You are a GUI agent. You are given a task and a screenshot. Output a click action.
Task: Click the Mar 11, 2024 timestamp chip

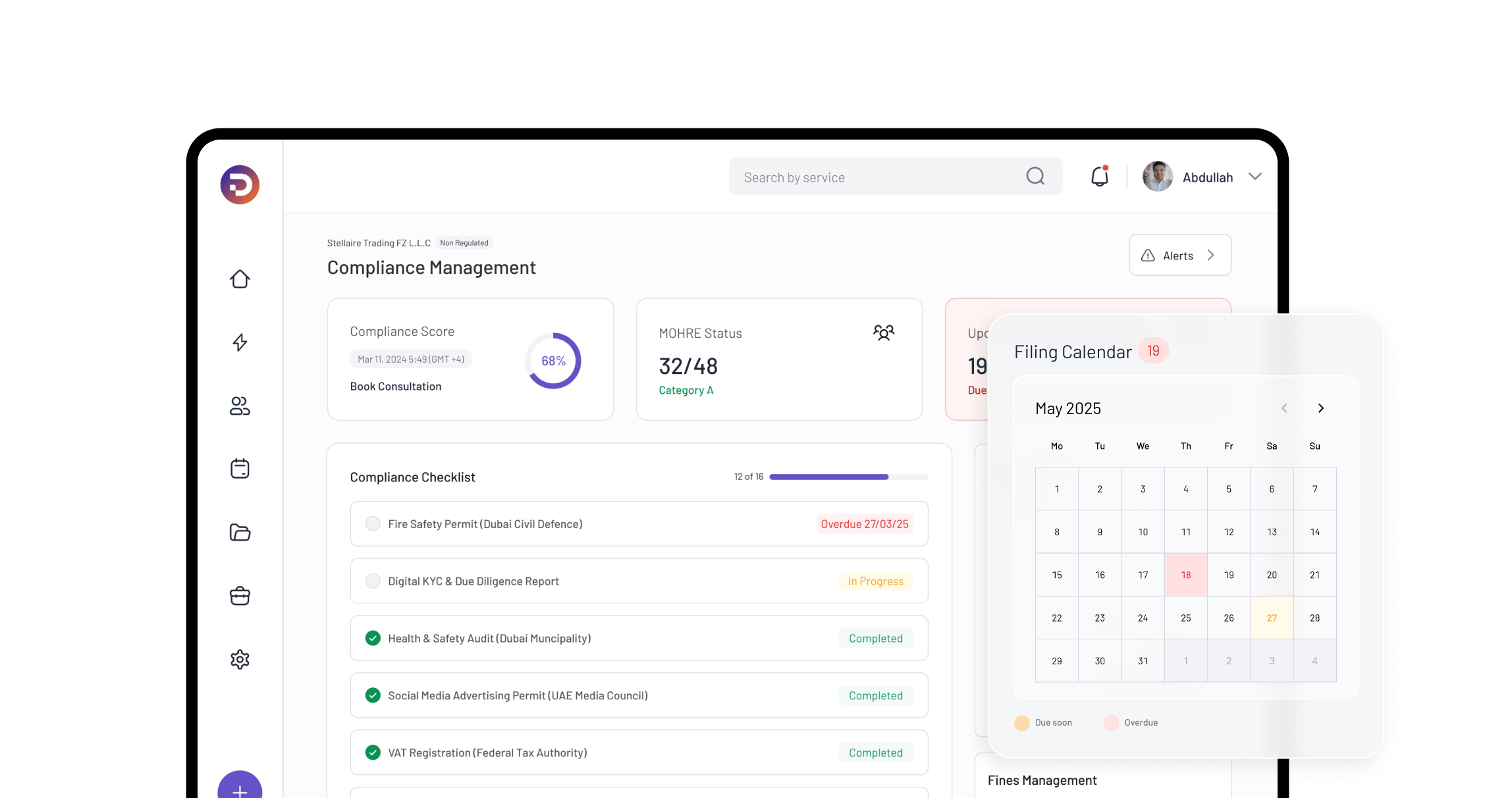411,359
